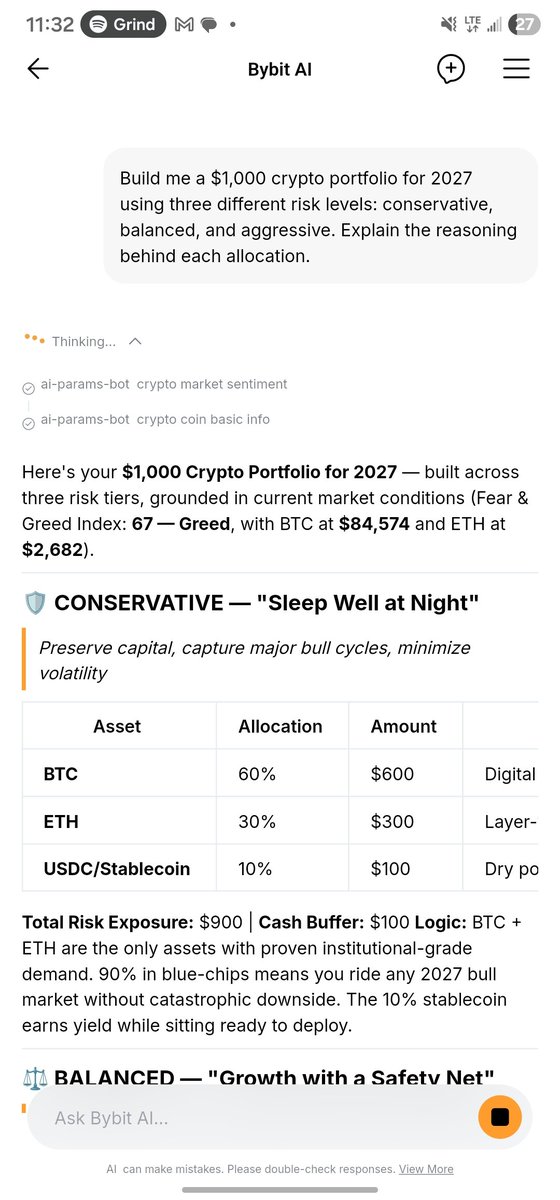Select the USDC/Stablecoin table row
560x1200 pixels.
pos(280,868)
